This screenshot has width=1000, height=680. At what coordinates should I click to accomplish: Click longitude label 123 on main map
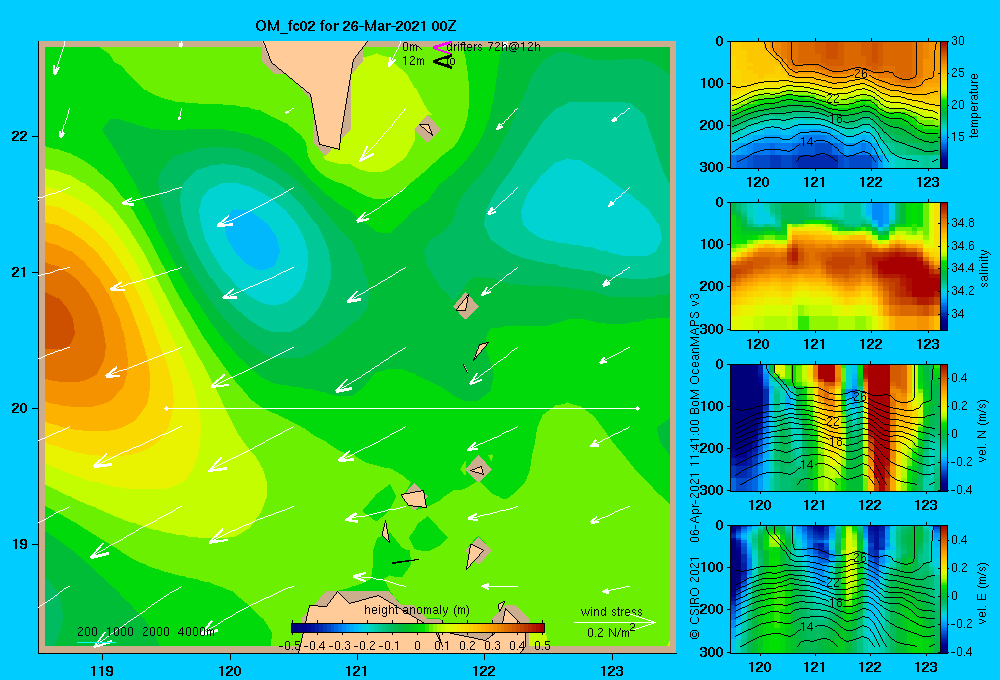tap(612, 670)
